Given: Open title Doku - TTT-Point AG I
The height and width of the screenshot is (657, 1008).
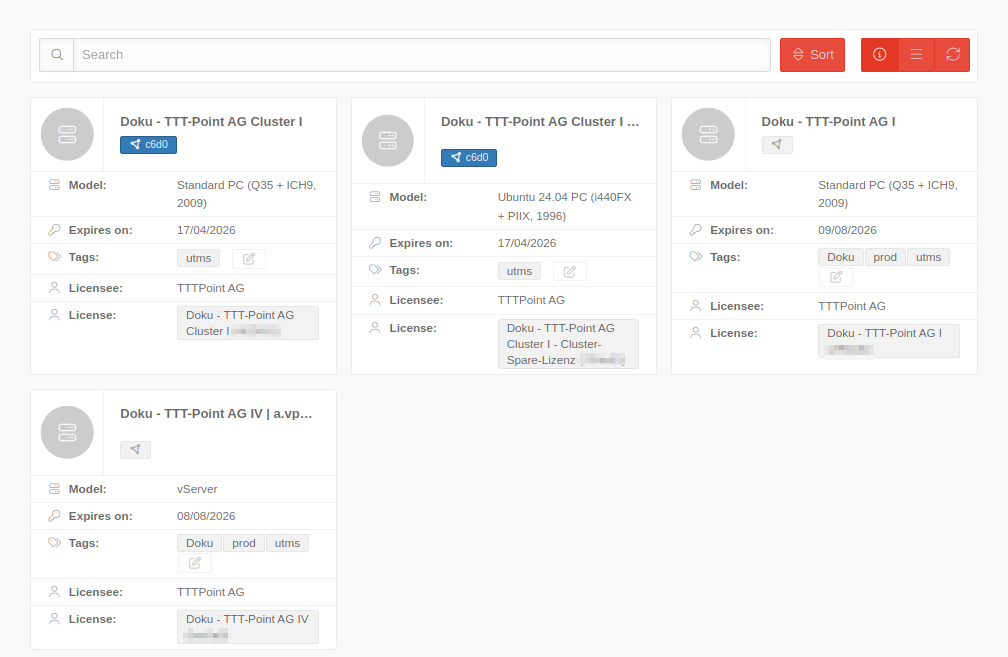Looking at the screenshot, I should 828,121.
